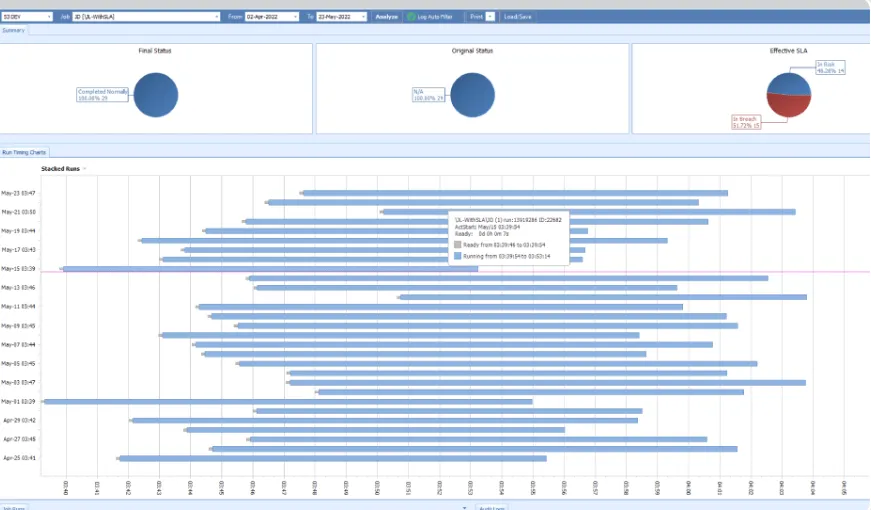Click the 04:00 time axis label
Screen dimensions: 871x510
[689, 488]
